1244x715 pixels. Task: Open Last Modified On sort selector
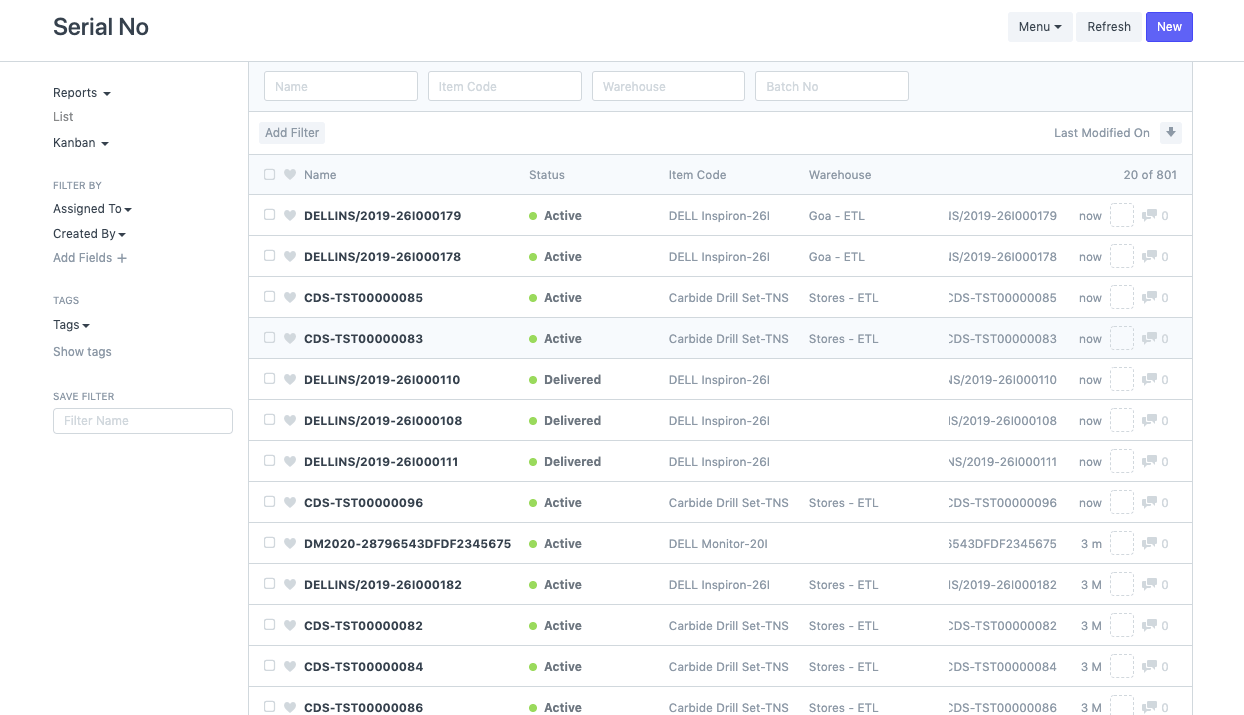pyautogui.click(x=1102, y=133)
